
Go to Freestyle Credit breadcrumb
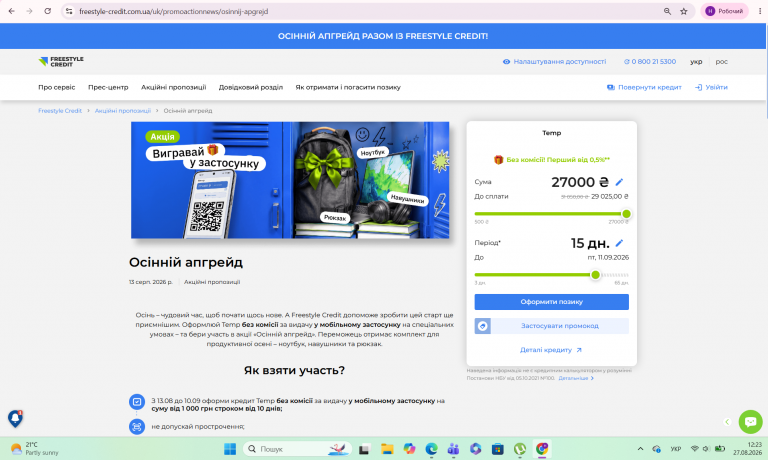coord(60,111)
